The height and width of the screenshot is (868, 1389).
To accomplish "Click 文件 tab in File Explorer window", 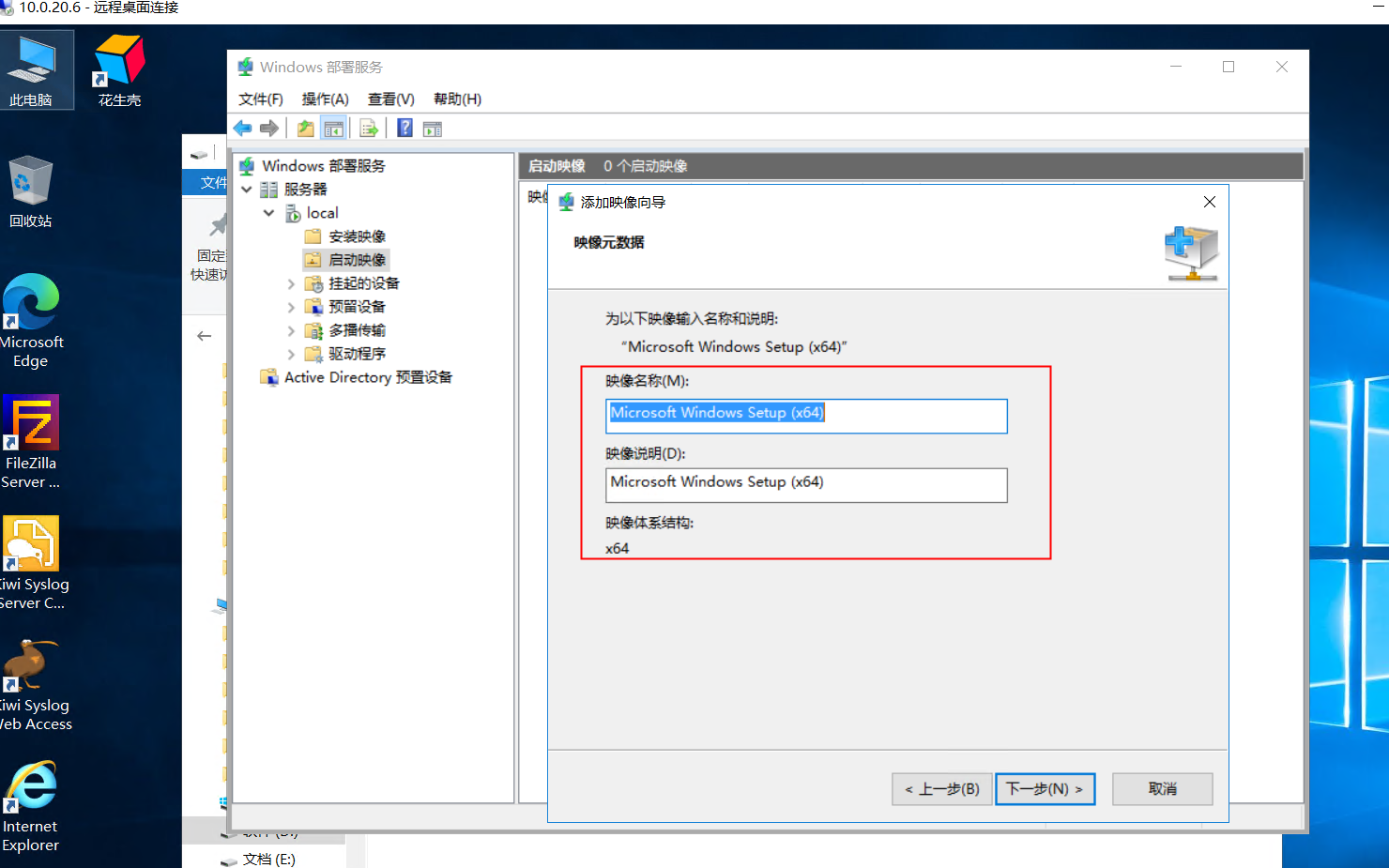I will (206, 182).
